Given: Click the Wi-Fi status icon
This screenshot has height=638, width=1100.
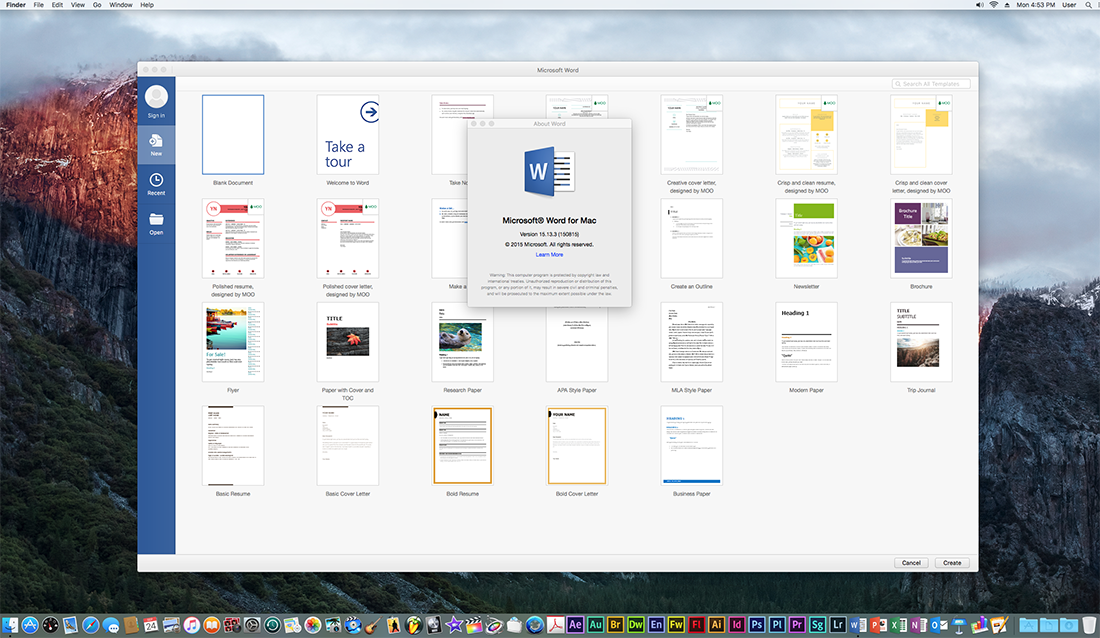Looking at the screenshot, I should (x=993, y=5).
